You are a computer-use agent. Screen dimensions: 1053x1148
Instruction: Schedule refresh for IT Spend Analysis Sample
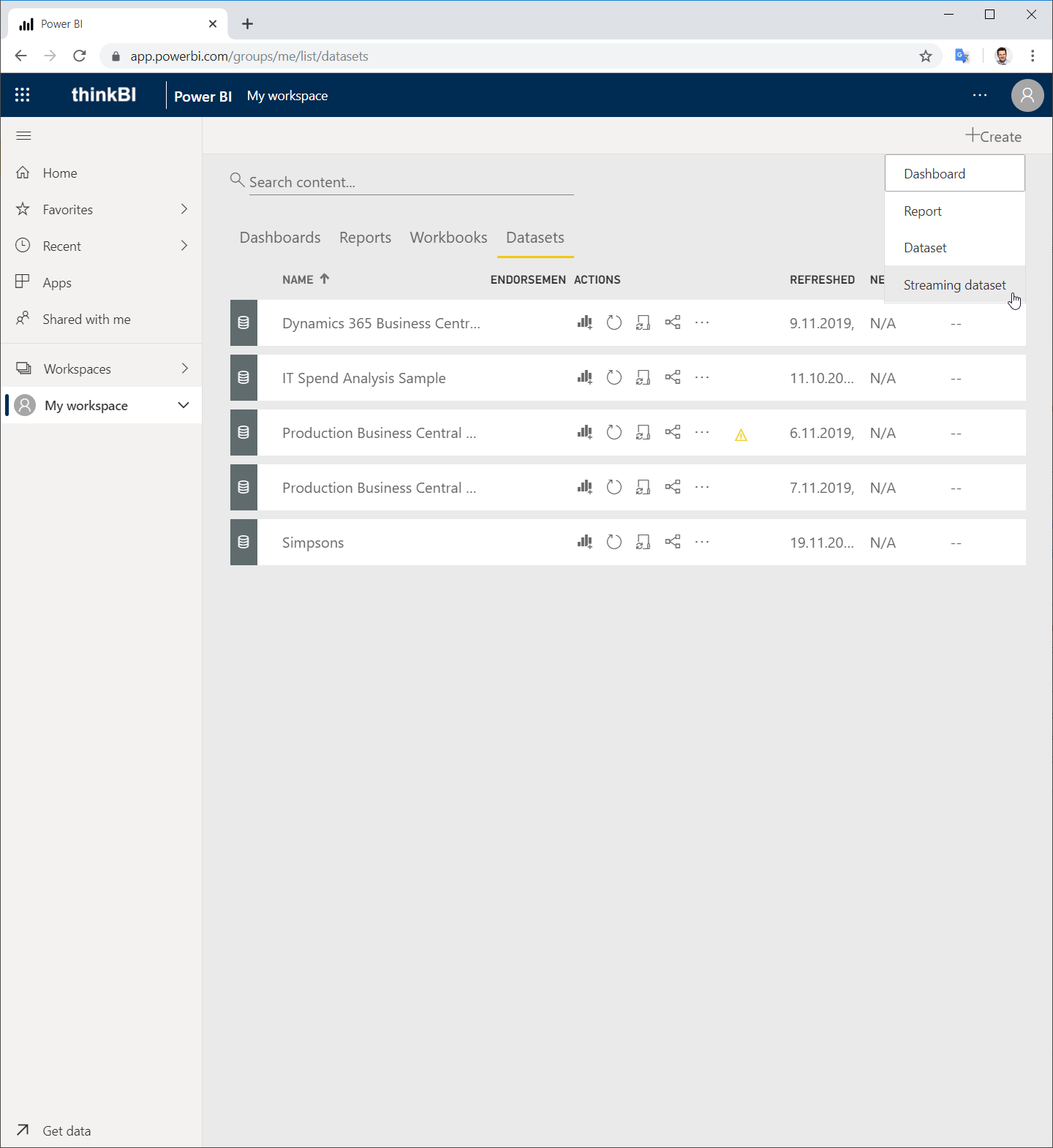coord(643,377)
